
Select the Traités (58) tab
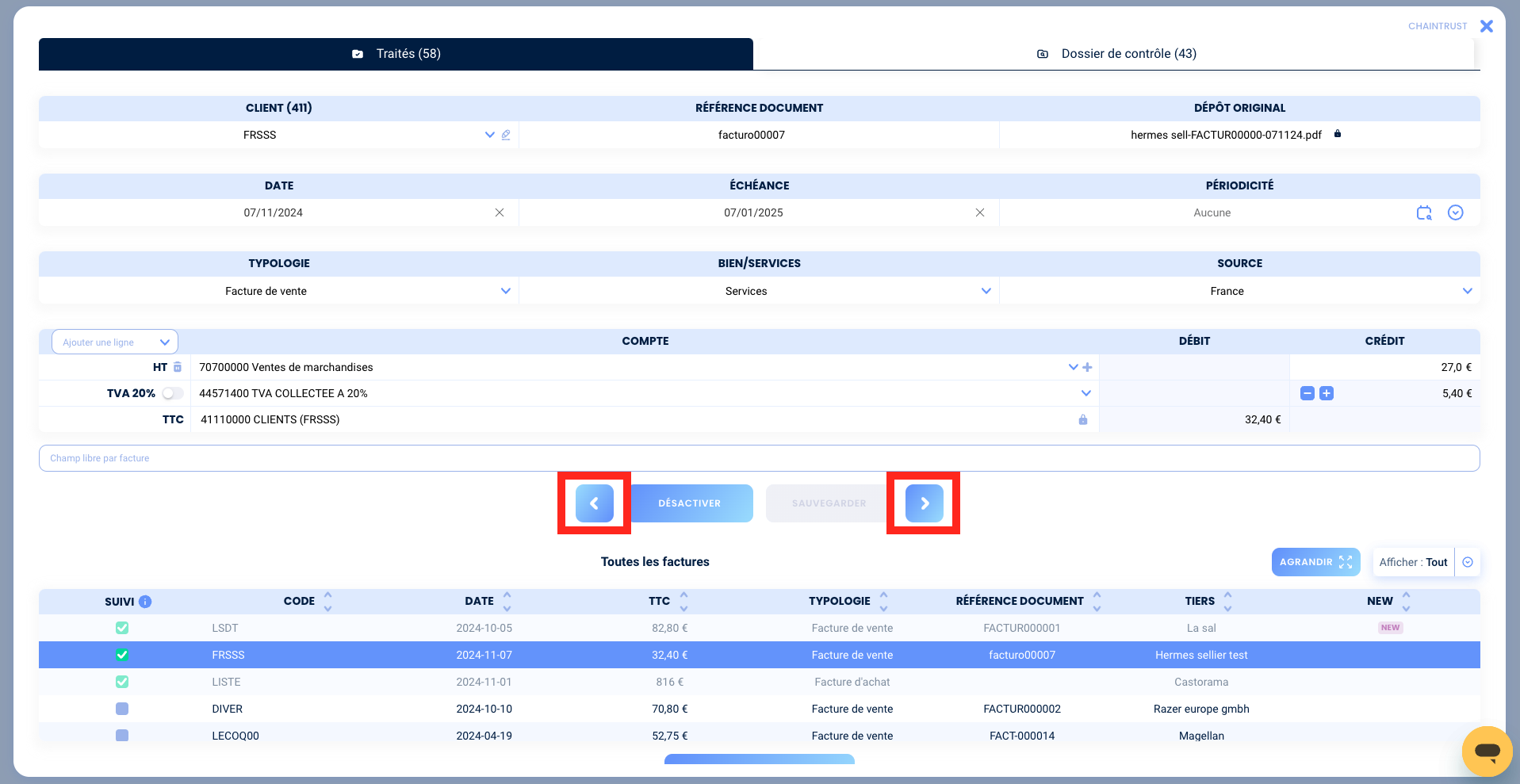[x=396, y=54]
